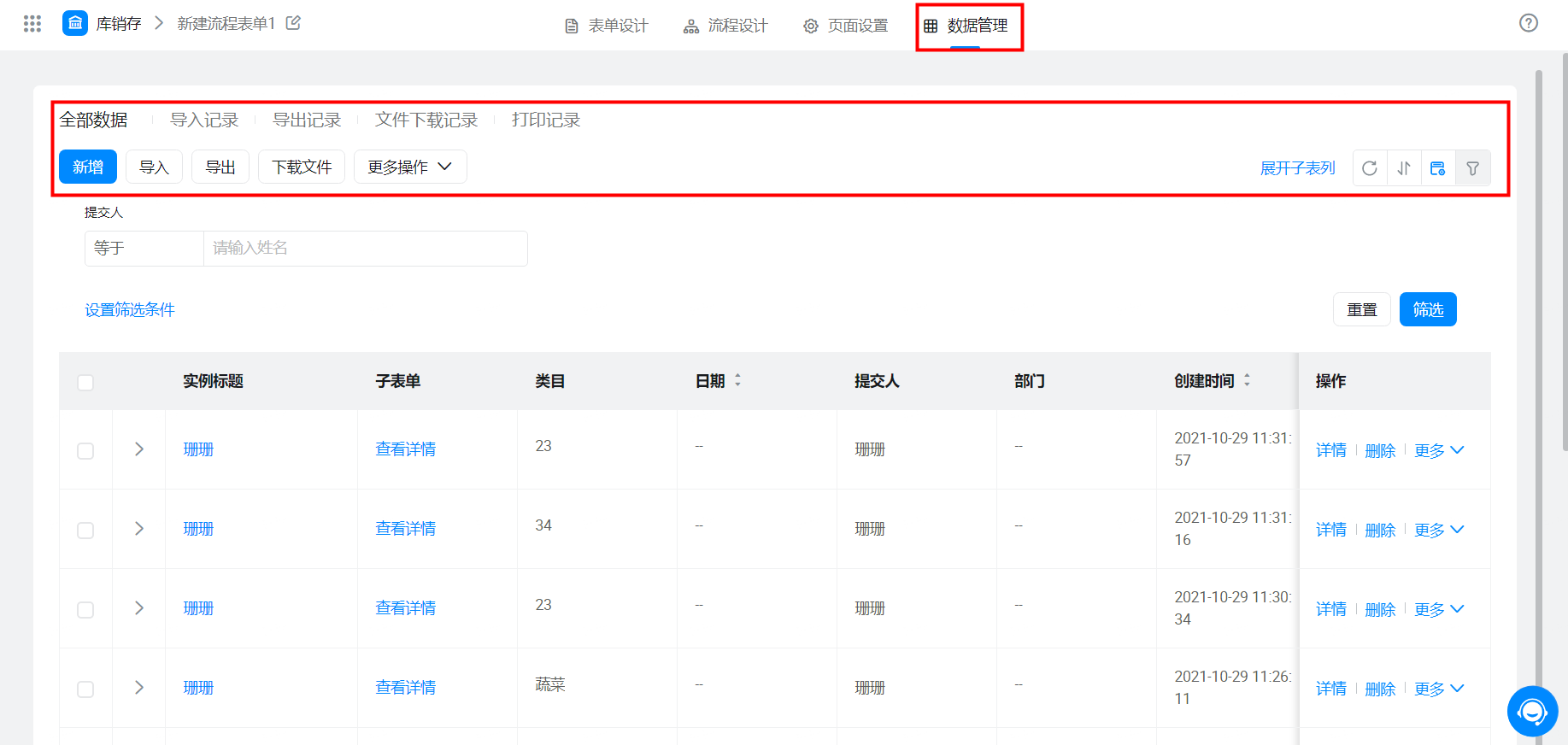Open the sort order icon in toolbar

point(1403,168)
